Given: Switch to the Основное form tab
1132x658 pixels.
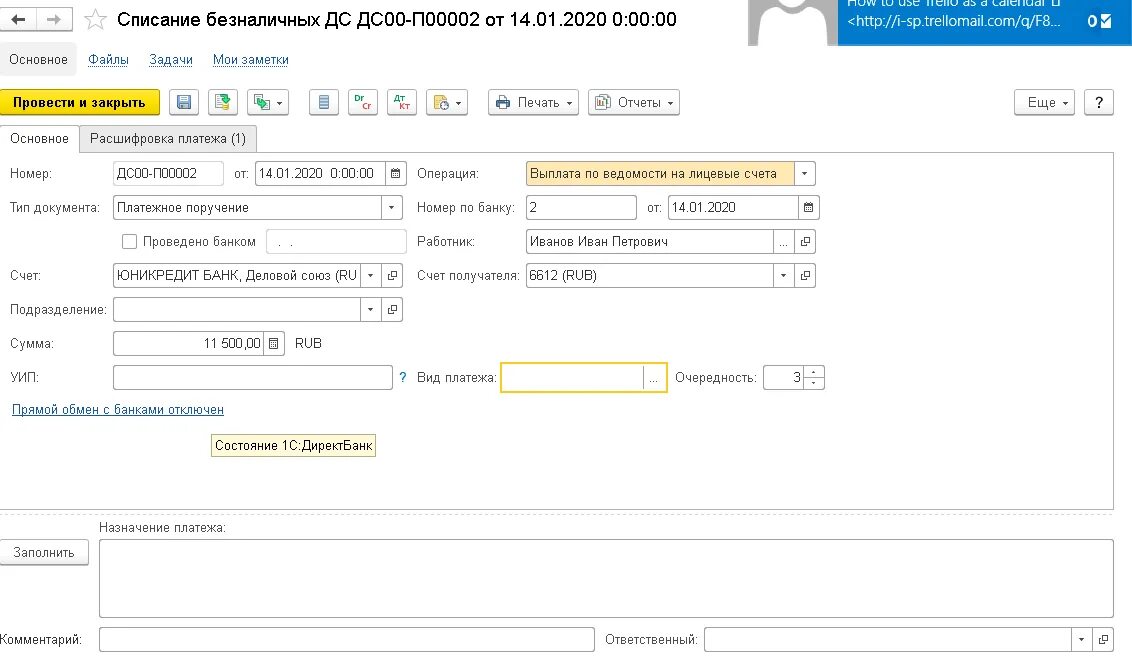Looking at the screenshot, I should [x=40, y=139].
